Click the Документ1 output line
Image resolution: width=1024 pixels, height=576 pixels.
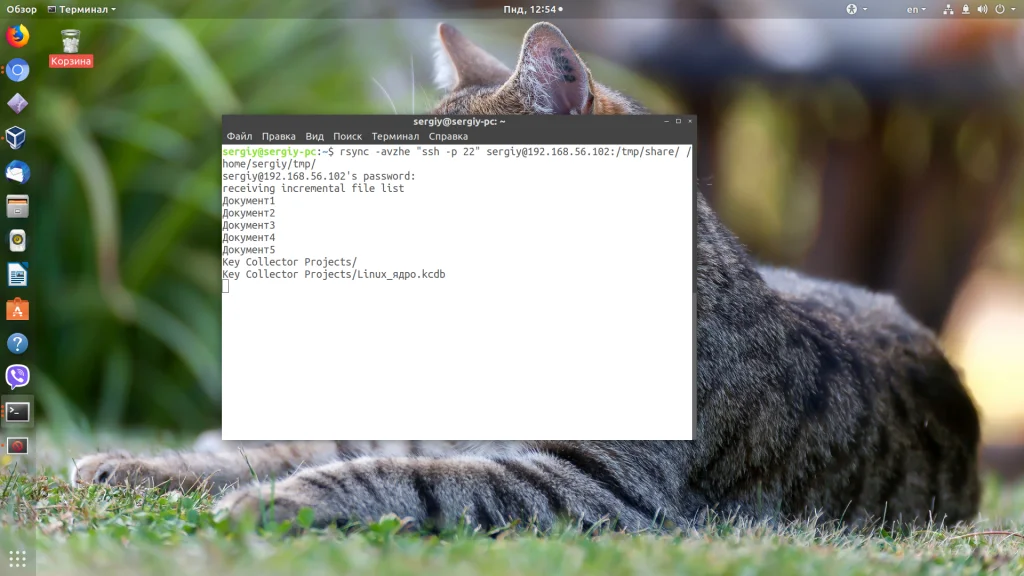tap(249, 200)
